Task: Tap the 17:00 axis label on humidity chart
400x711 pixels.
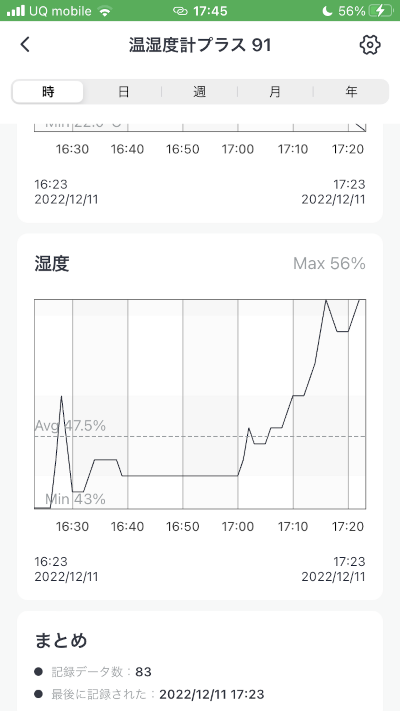Action: pyautogui.click(x=238, y=526)
